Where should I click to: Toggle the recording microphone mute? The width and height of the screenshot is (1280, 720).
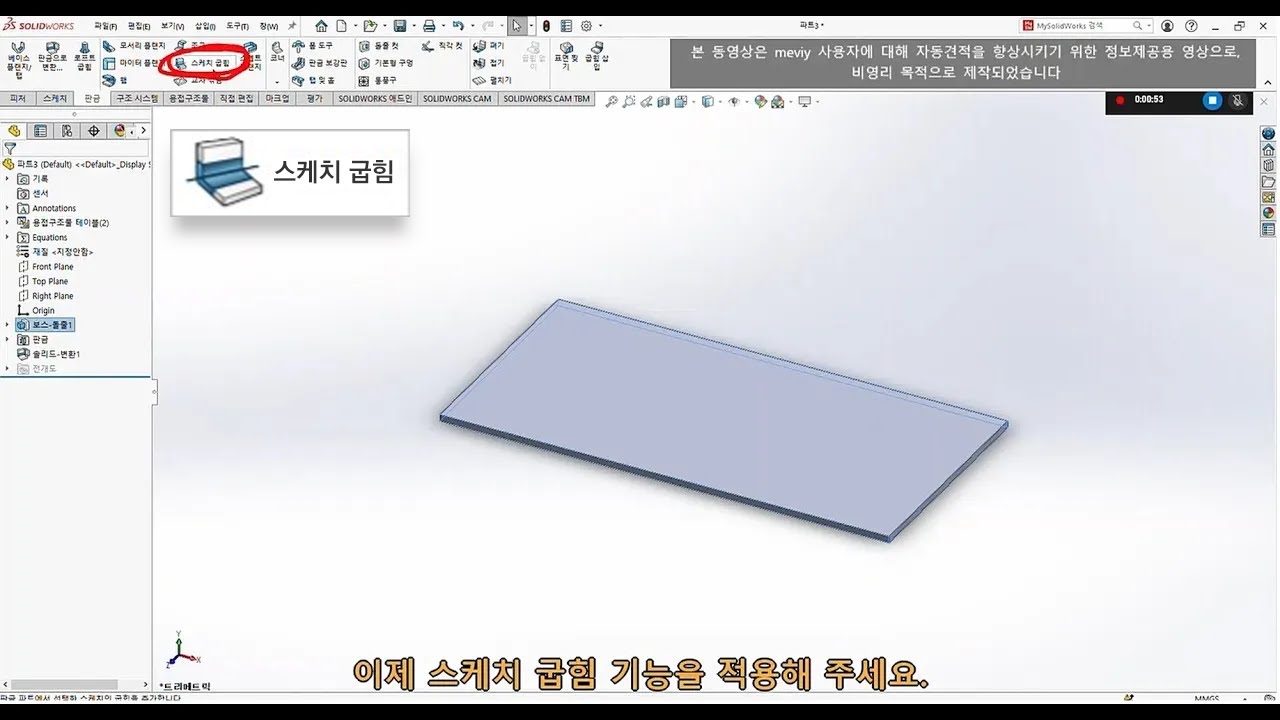click(x=1237, y=100)
